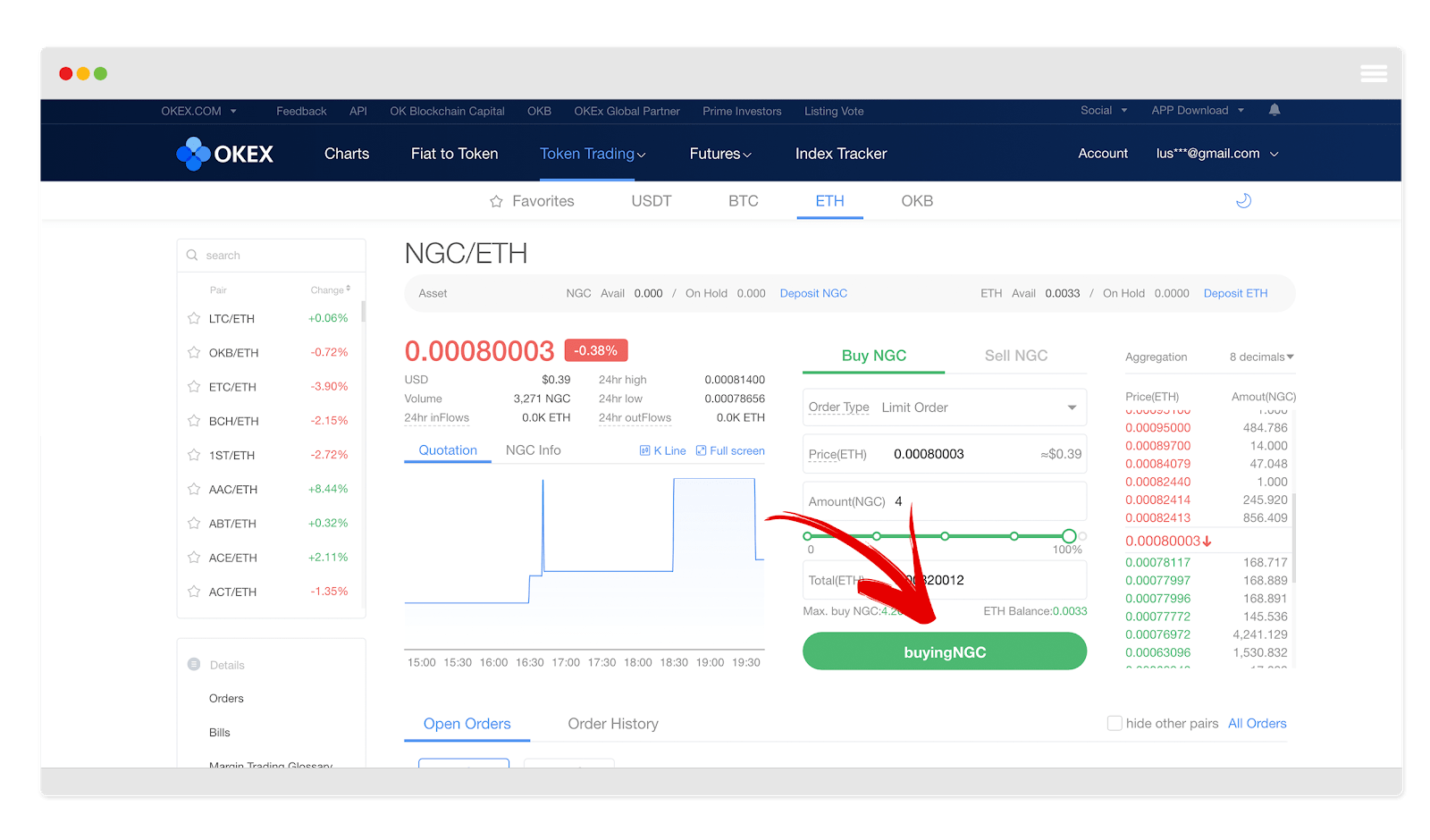The width and height of the screenshot is (1430, 840).
Task: Click the Deposit NGC link
Action: [813, 293]
